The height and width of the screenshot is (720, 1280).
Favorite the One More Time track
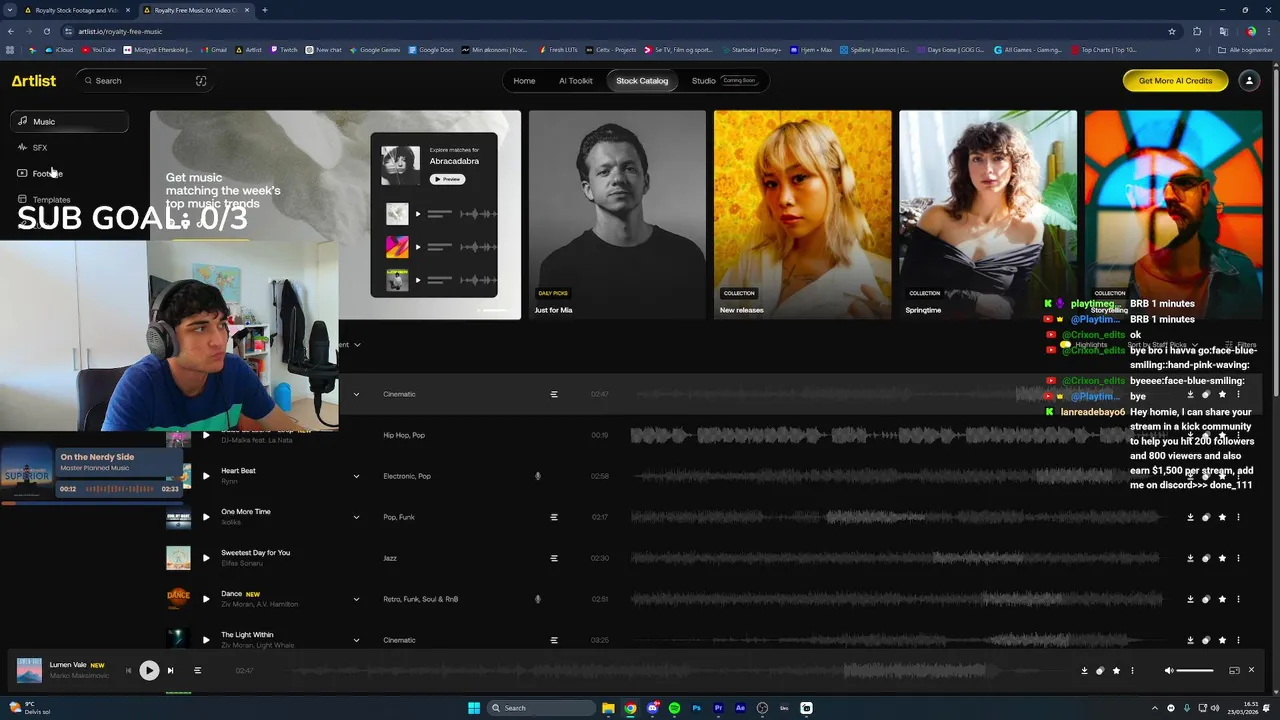1222,517
